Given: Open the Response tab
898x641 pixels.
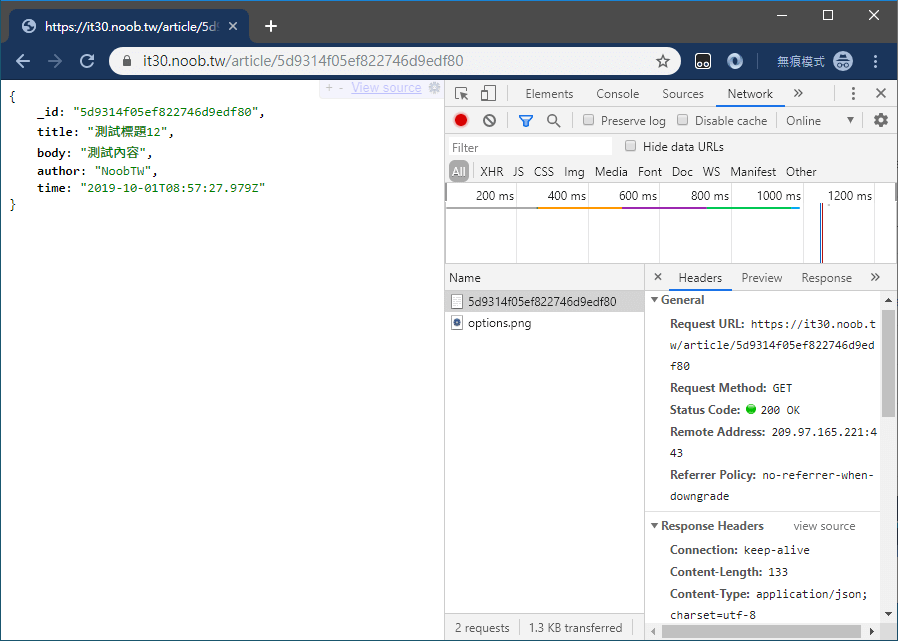Looking at the screenshot, I should pos(826,278).
